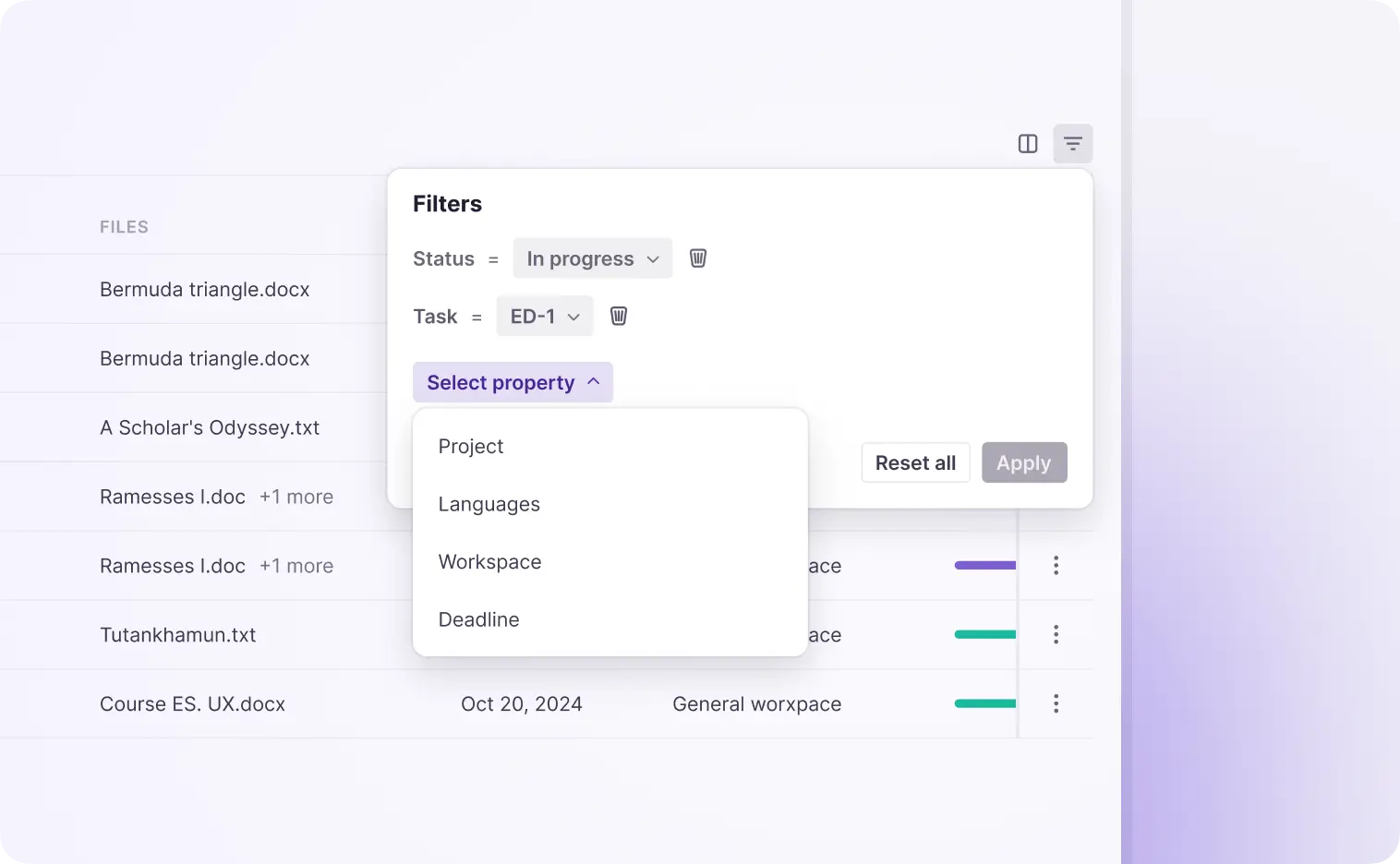
Task: Pick Deadline in the property dropdown
Action: pyautogui.click(x=478, y=619)
